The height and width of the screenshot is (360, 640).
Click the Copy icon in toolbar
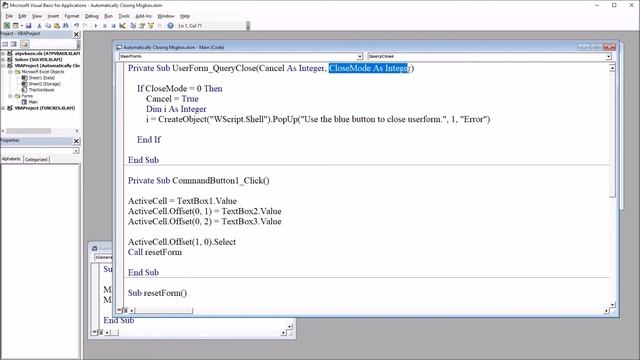coord(48,26)
